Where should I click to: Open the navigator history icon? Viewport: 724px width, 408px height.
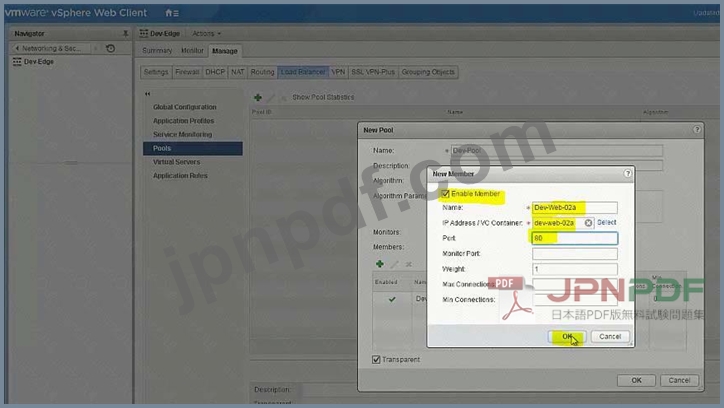110,48
